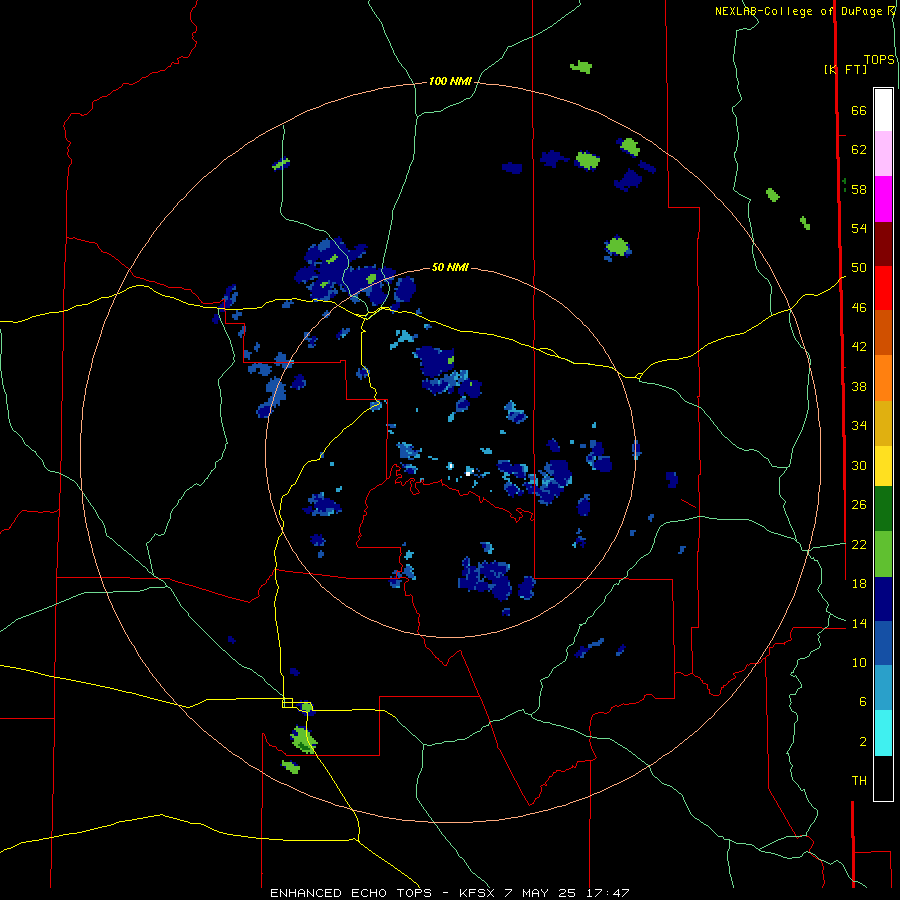The image size is (900, 900).
Task: Click the legend value 50
Action: 859,267
